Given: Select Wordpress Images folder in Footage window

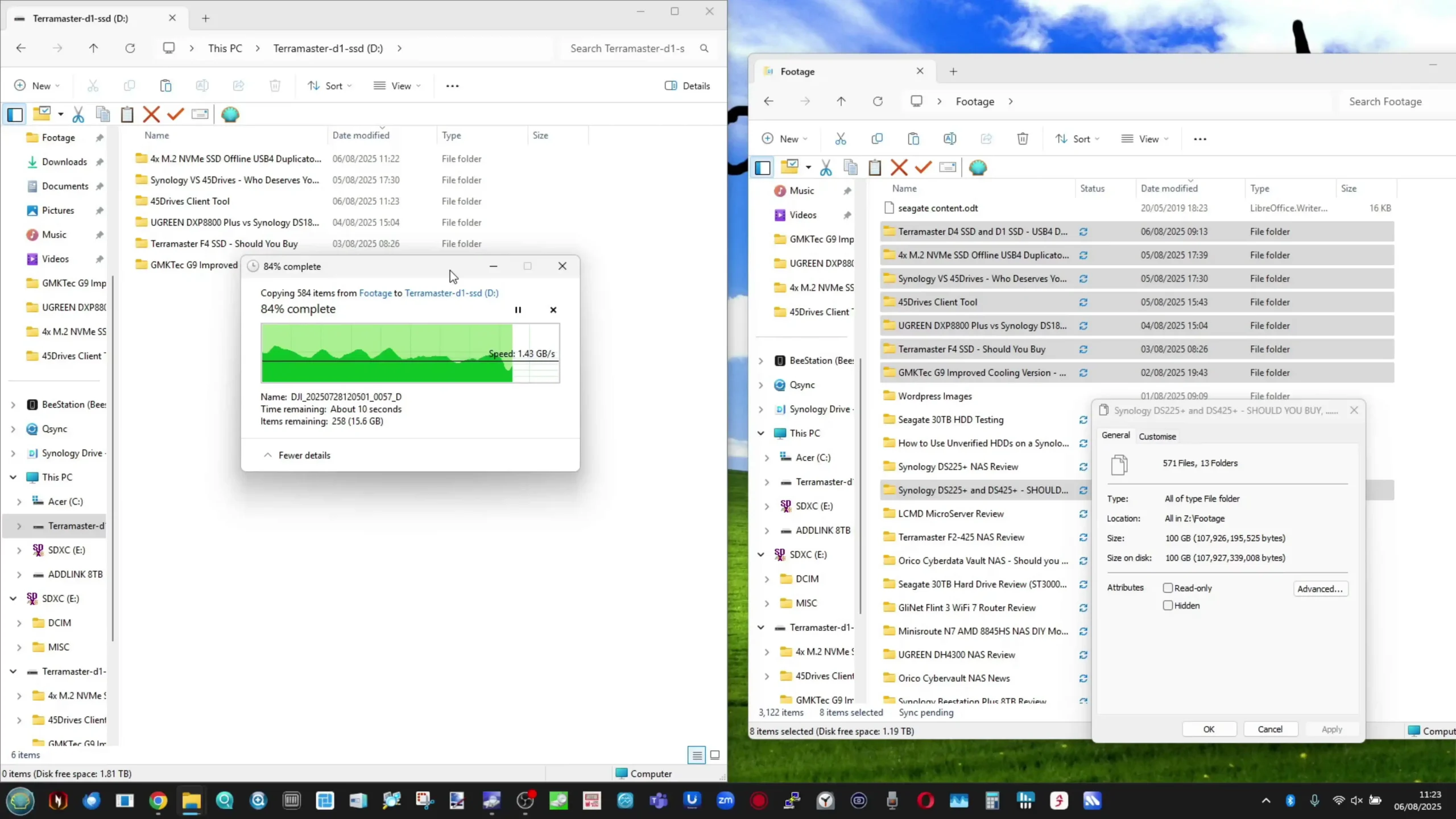Looking at the screenshot, I should (x=934, y=396).
